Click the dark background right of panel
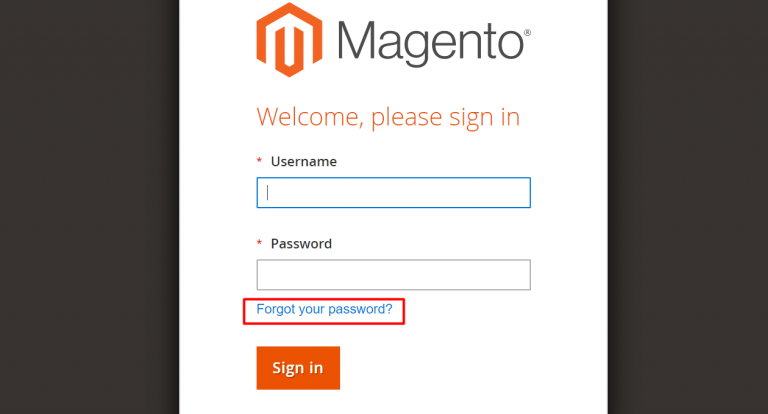 688,207
